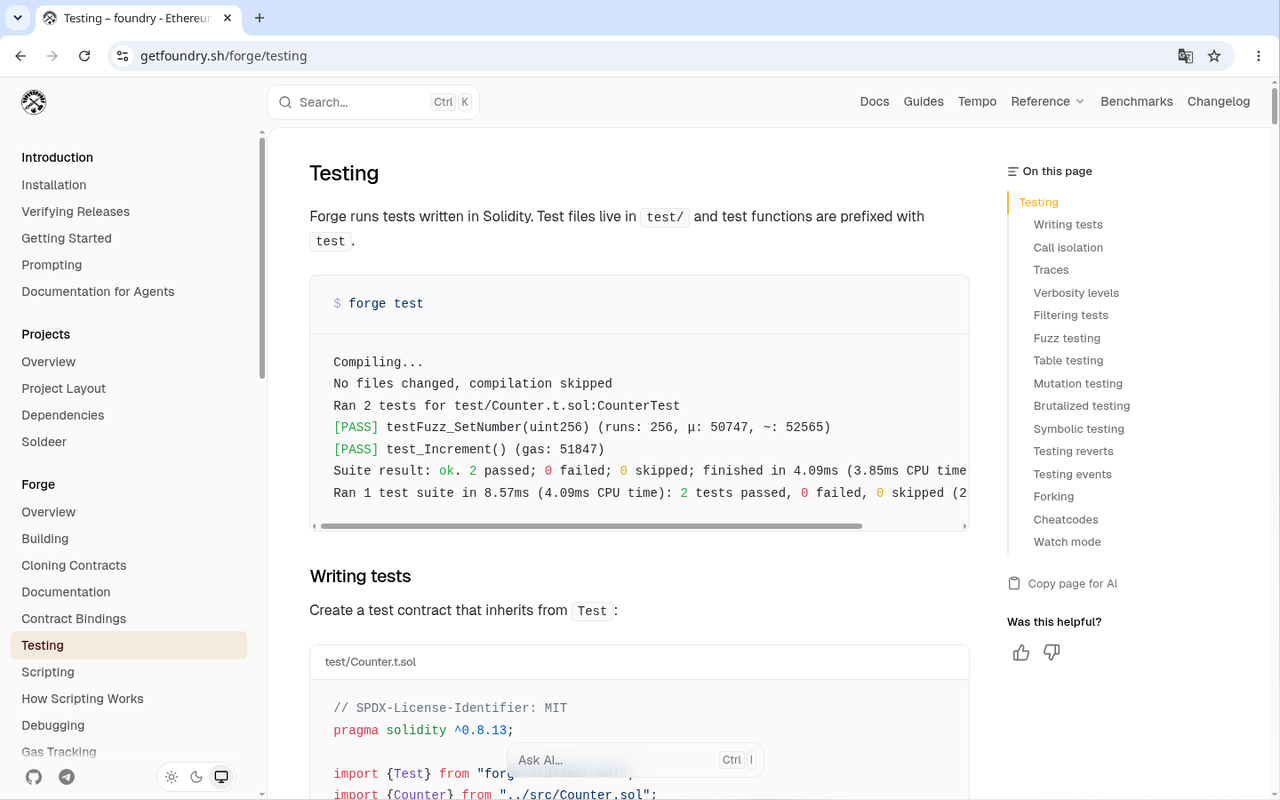Image resolution: width=1280 pixels, height=800 pixels.
Task: Open Dependencies in the sidebar
Action: click(x=63, y=415)
